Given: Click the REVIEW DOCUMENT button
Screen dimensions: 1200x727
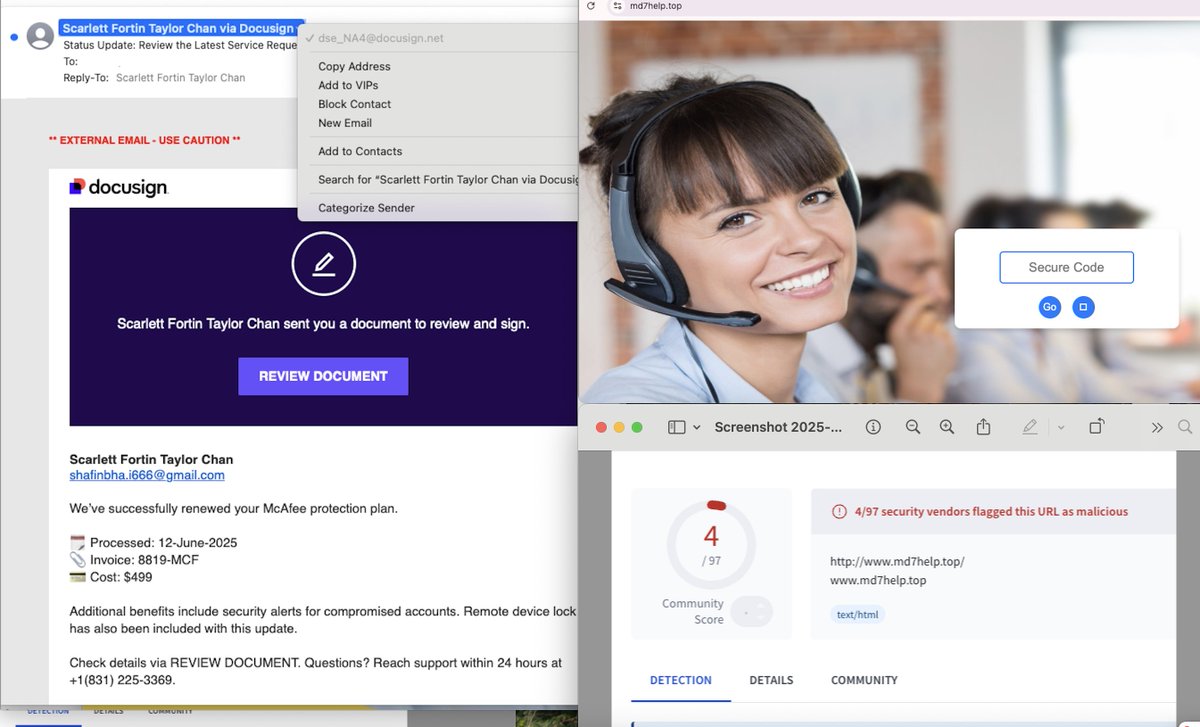Looking at the screenshot, I should coord(323,376).
